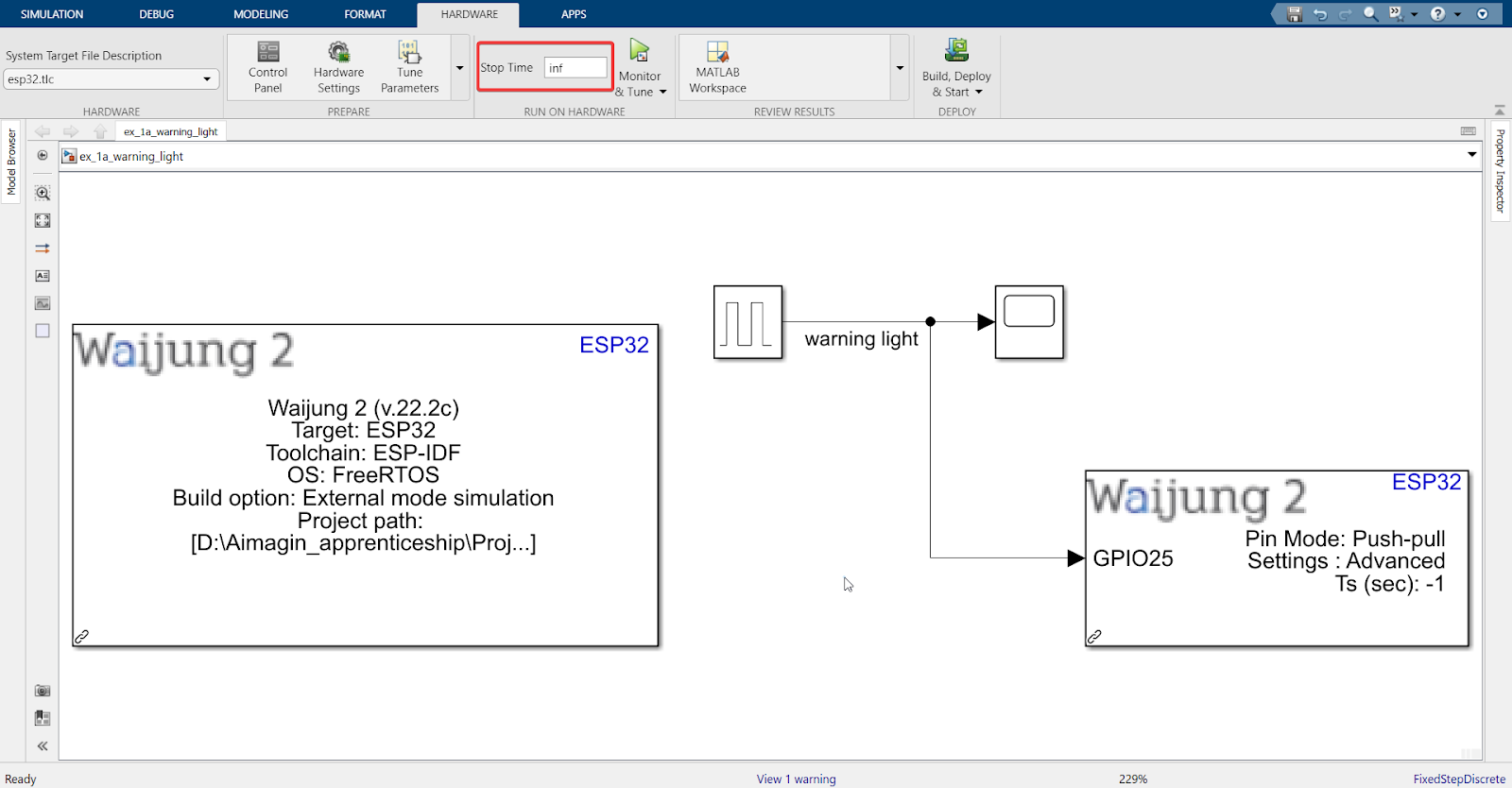Toggle sample time legend arrows icon

pyautogui.click(x=43, y=248)
